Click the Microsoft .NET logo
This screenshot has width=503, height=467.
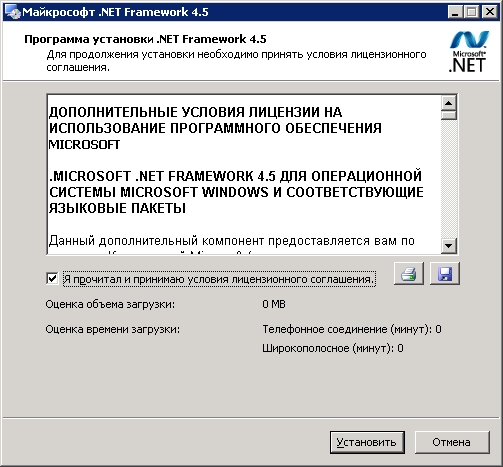click(468, 51)
